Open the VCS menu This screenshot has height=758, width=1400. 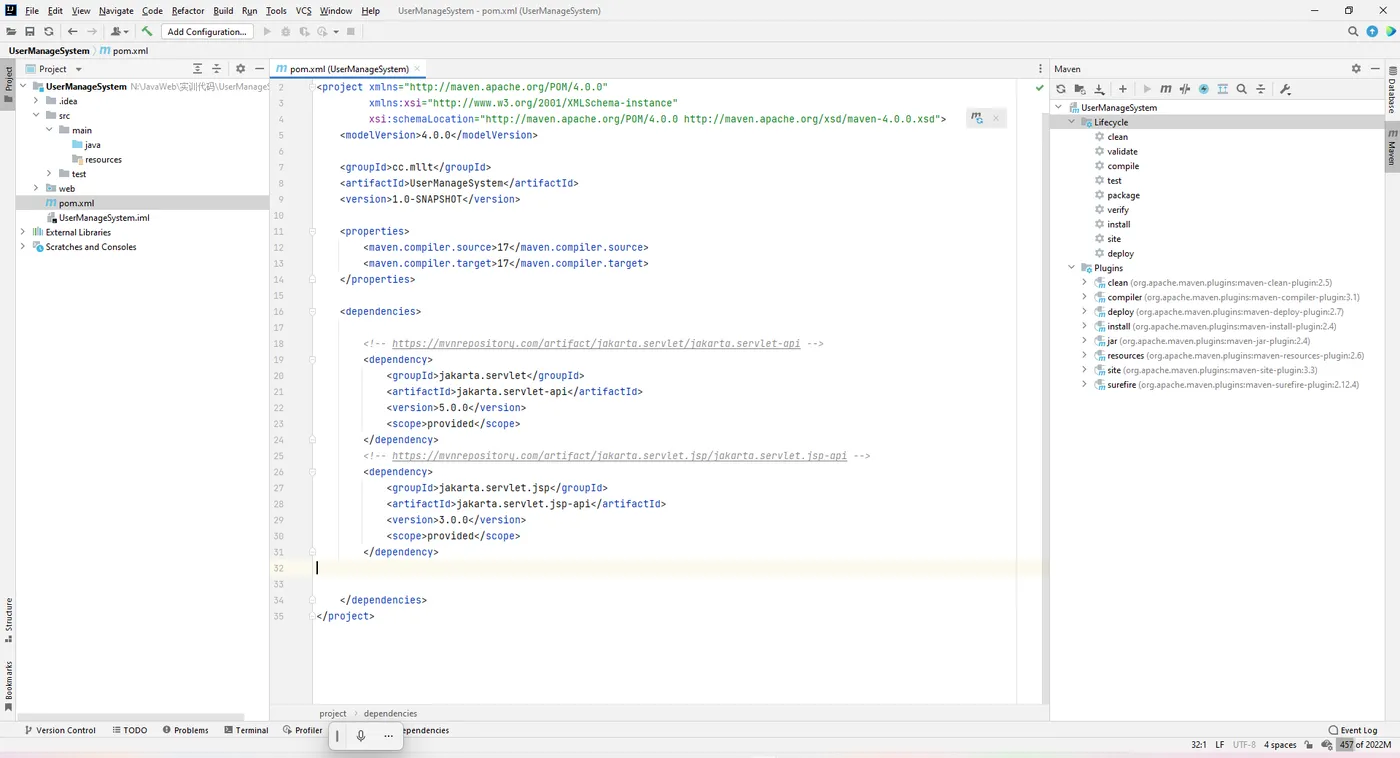(x=303, y=11)
